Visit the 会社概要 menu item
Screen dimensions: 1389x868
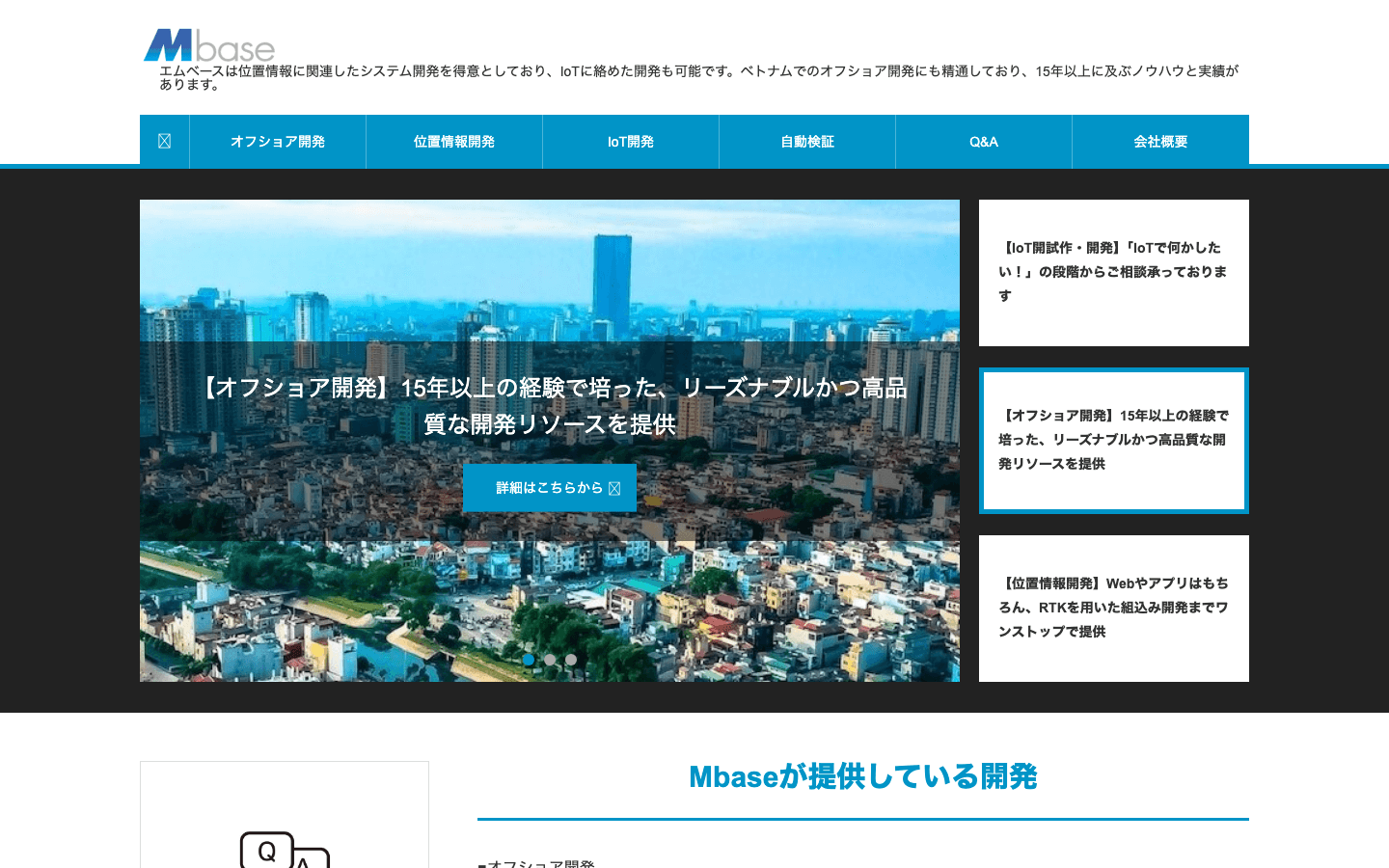(x=1160, y=141)
